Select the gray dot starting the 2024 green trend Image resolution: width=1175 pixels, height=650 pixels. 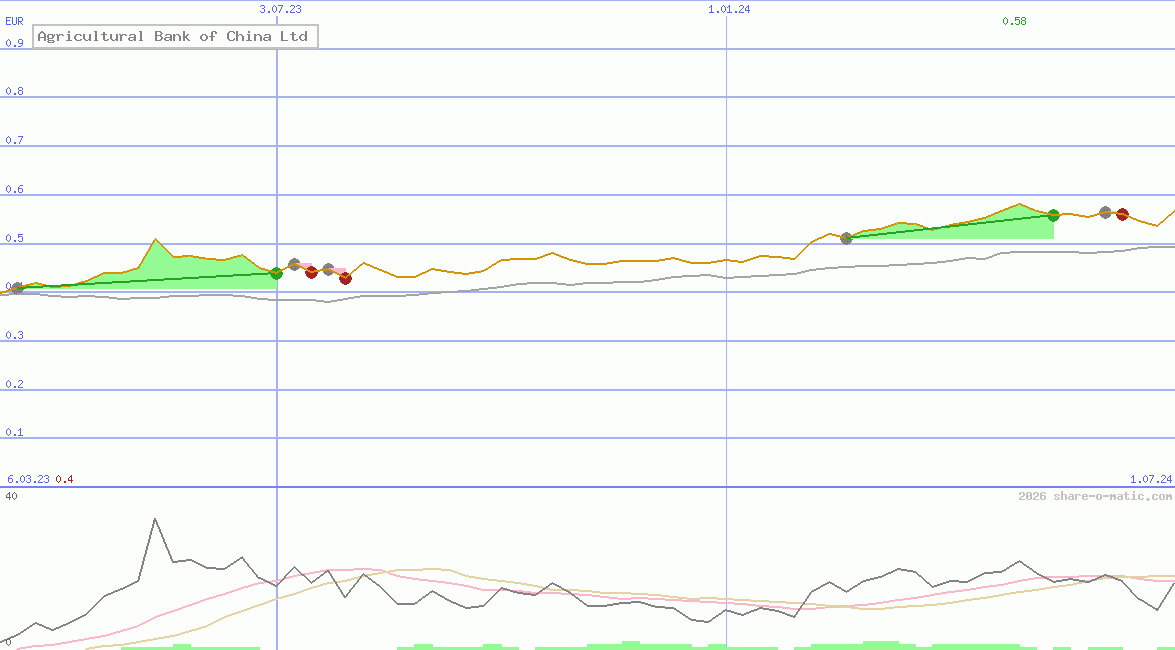click(846, 238)
